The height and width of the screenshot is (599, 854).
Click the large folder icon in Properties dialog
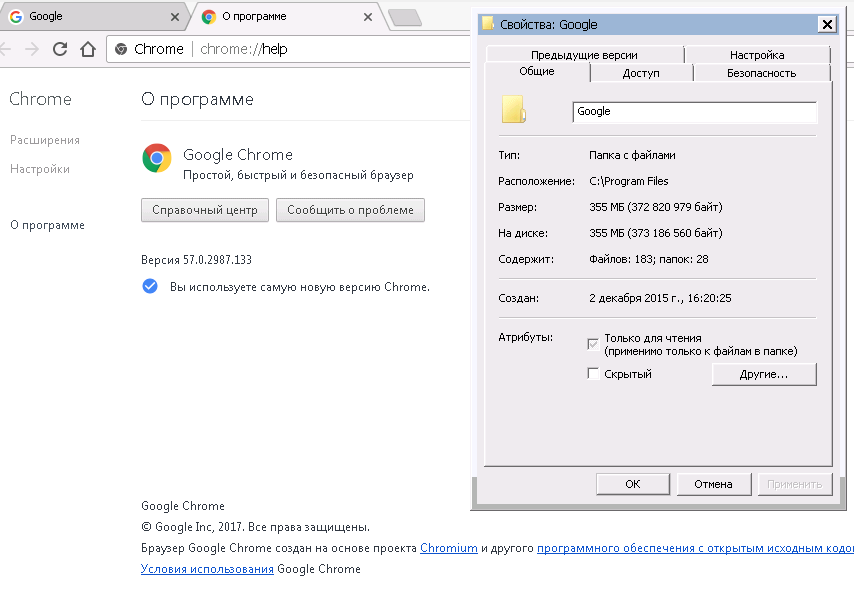(514, 109)
